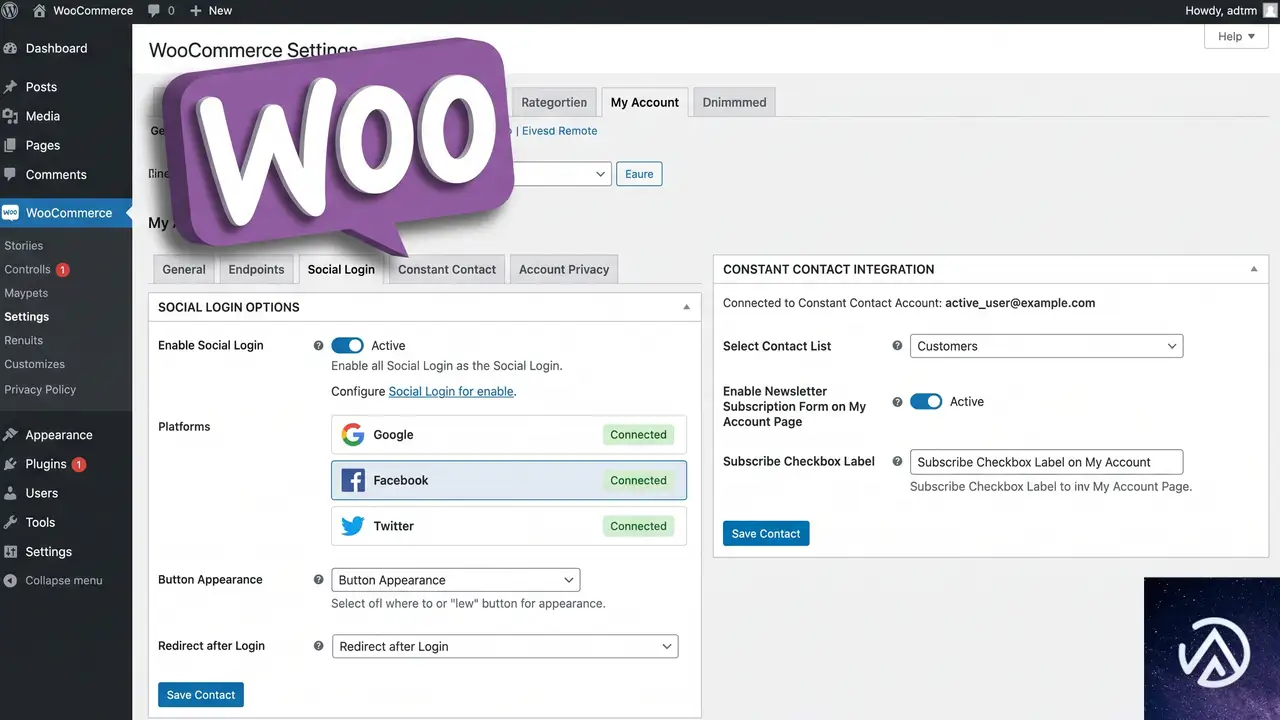Open the Social Login for enable link

[x=451, y=392]
